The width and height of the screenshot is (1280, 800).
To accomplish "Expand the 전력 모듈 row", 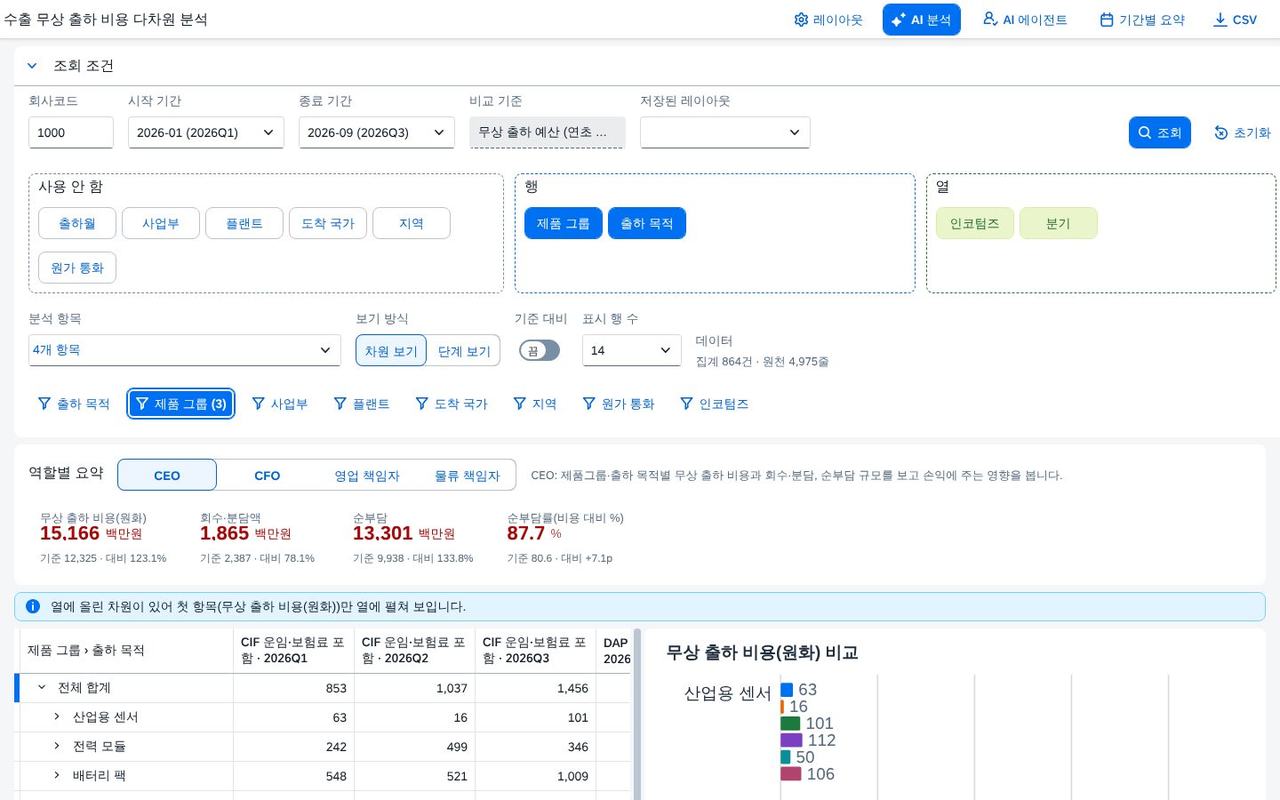I will click(57, 746).
